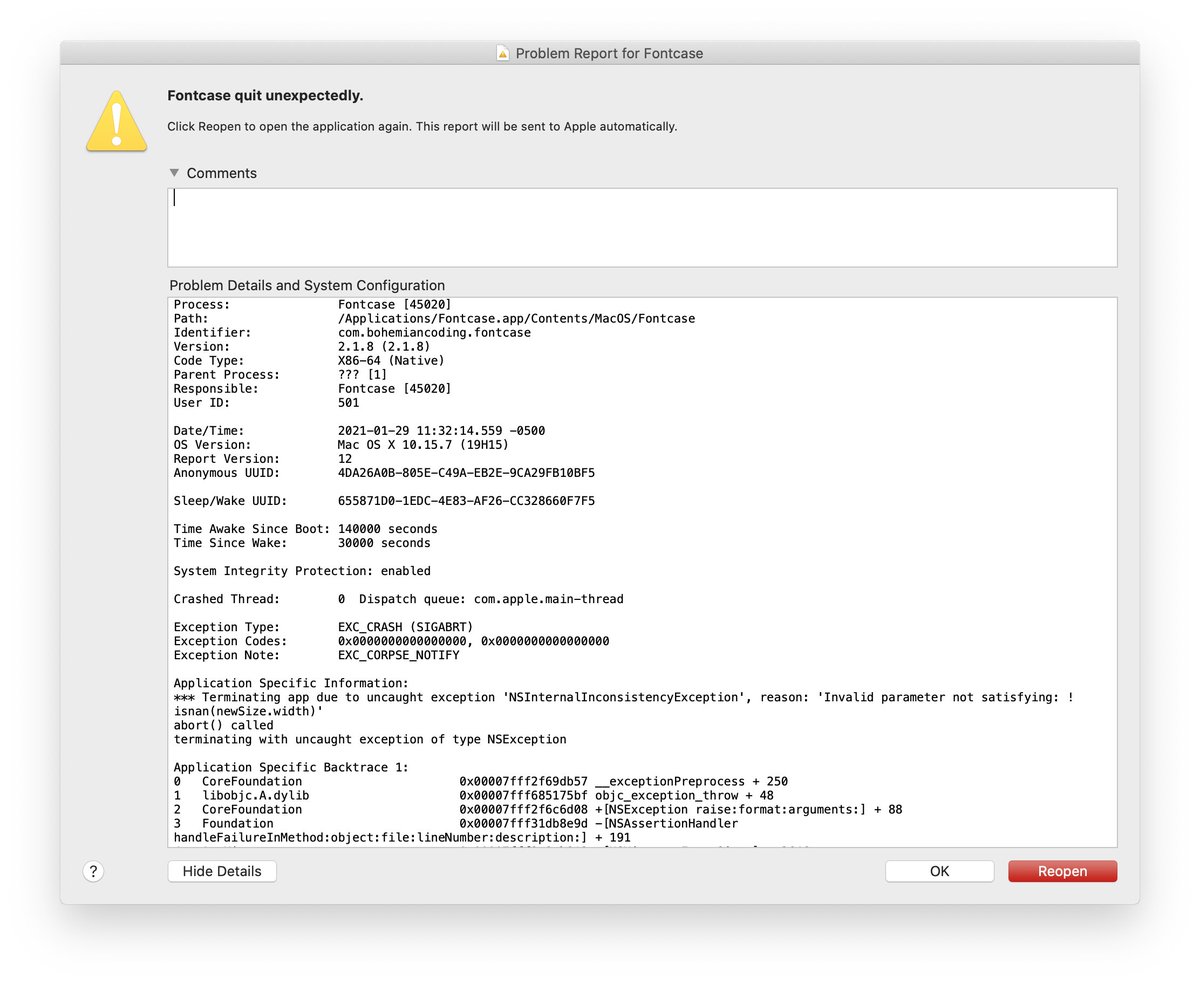Collapse the Comments disclosure triangle
The image size is (1200, 984).
[x=175, y=173]
